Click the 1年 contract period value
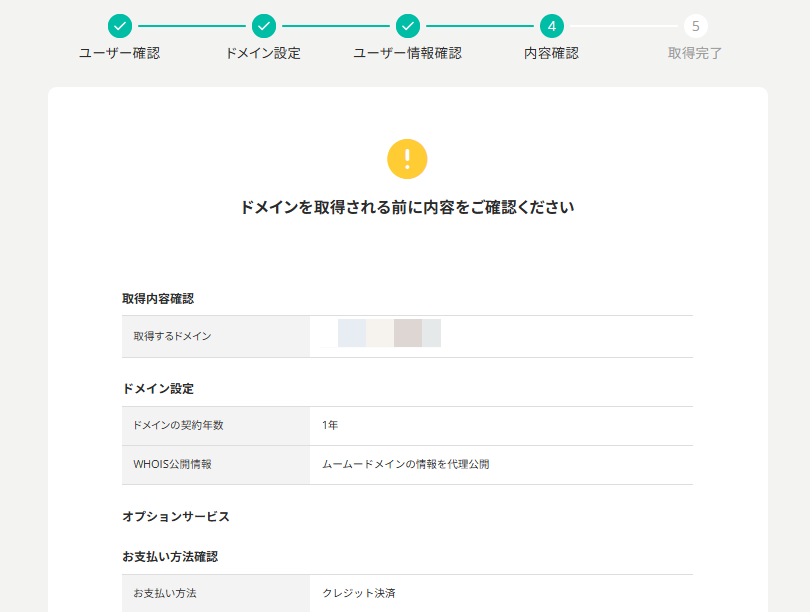810x612 pixels. tap(330, 425)
